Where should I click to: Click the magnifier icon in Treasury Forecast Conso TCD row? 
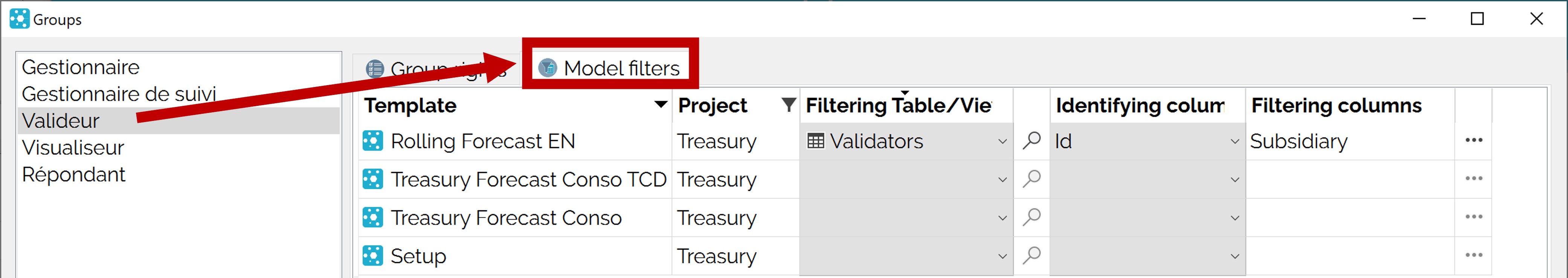click(x=1031, y=179)
